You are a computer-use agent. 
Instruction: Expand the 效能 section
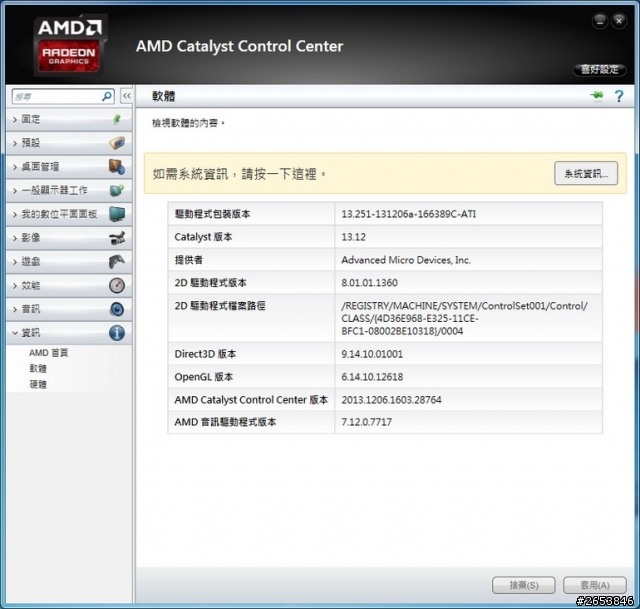tap(15, 286)
